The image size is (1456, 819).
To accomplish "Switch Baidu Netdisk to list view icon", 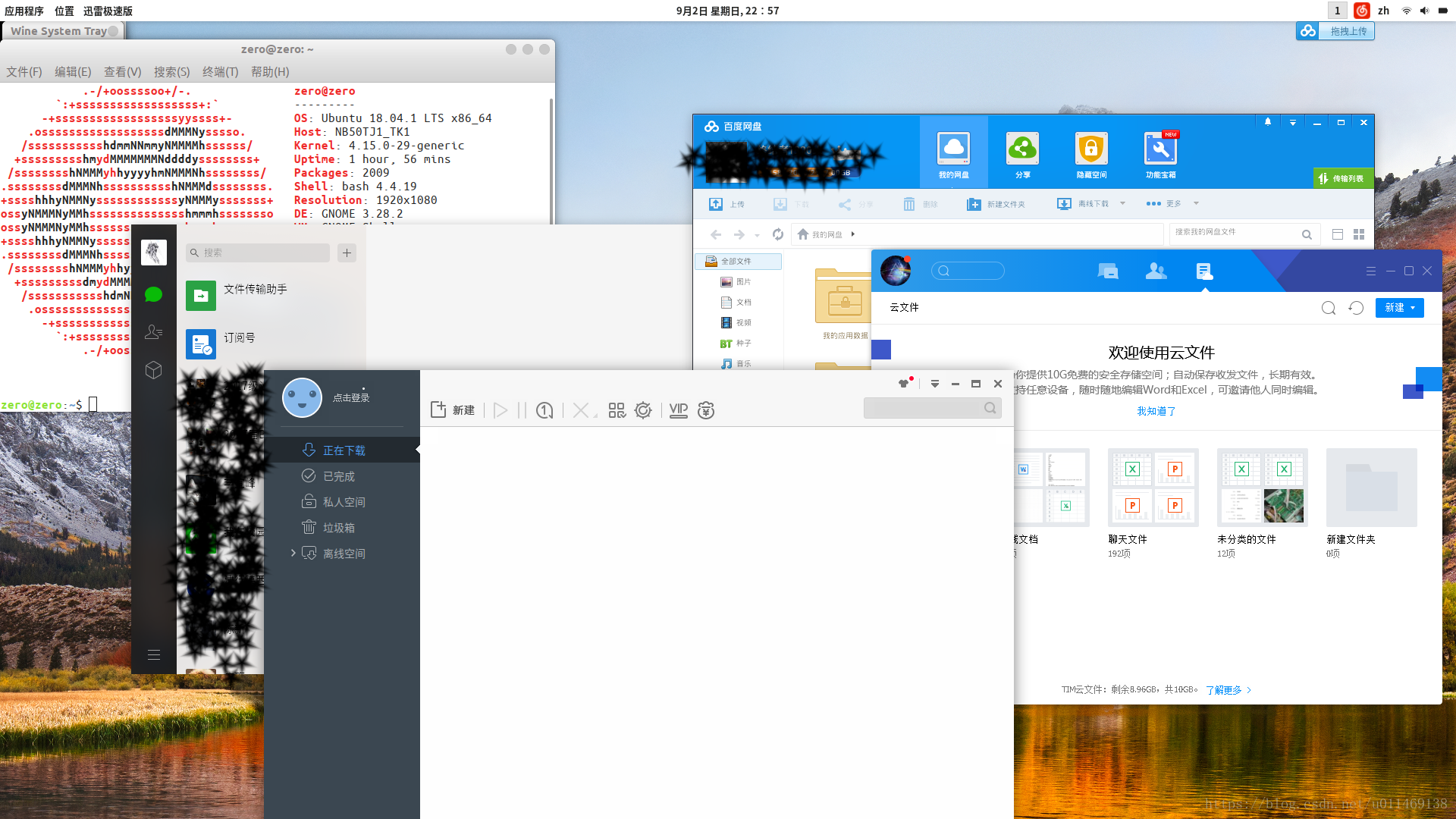I will (x=1338, y=234).
